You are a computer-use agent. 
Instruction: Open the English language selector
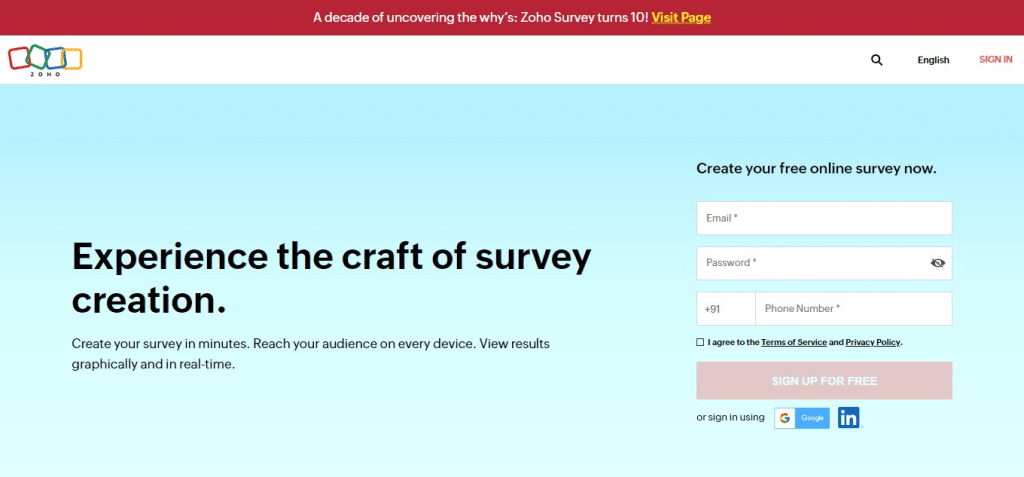[933, 60]
